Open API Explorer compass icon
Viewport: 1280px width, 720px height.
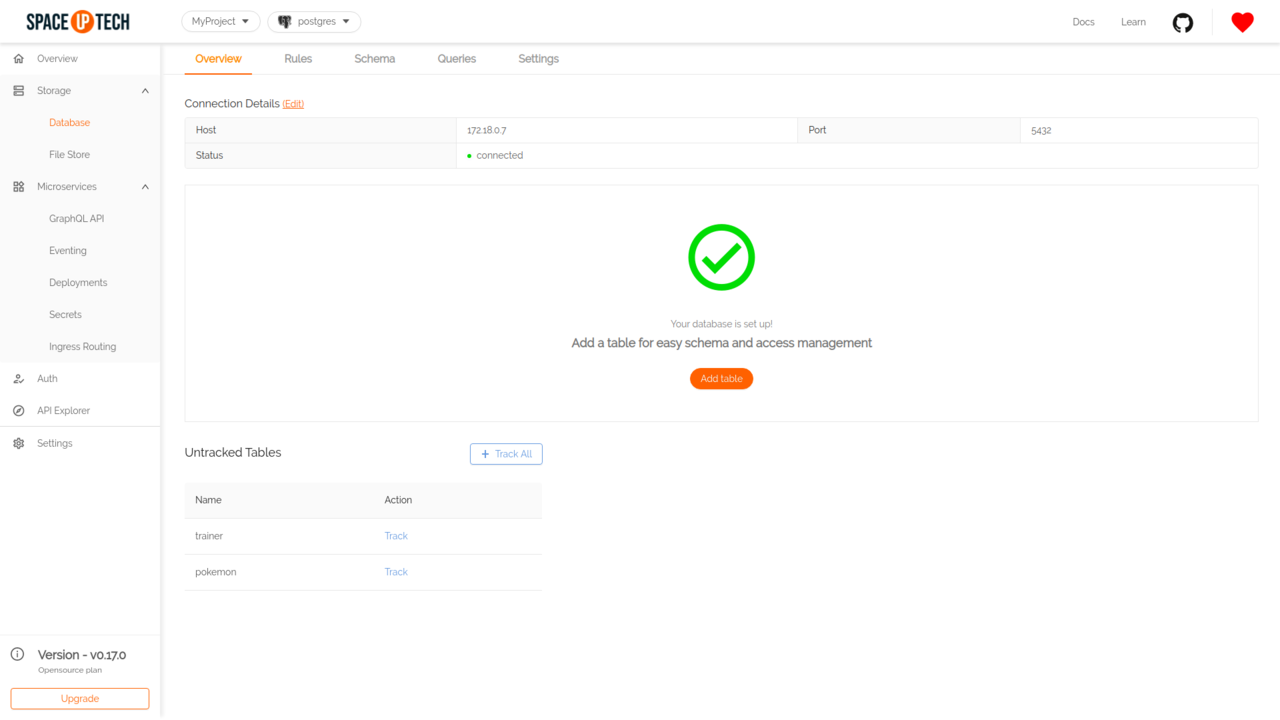(18, 411)
